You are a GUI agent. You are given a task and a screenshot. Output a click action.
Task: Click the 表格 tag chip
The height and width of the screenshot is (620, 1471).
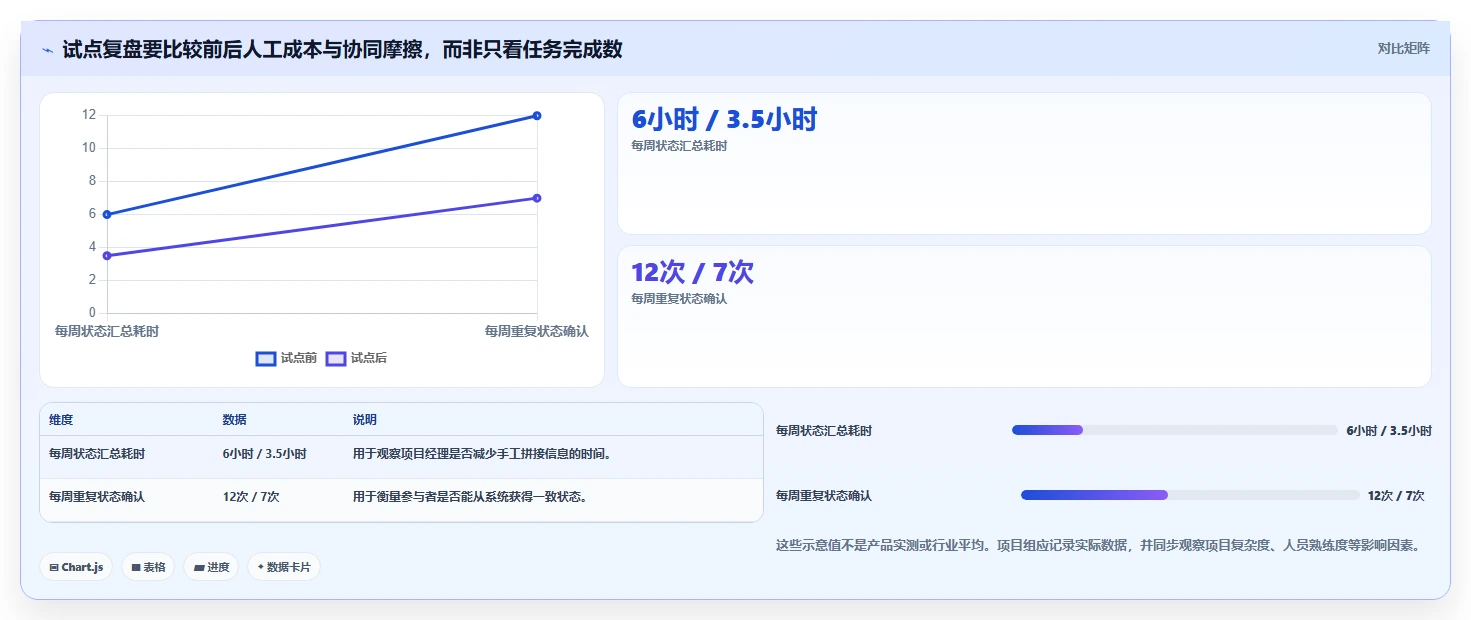point(148,567)
